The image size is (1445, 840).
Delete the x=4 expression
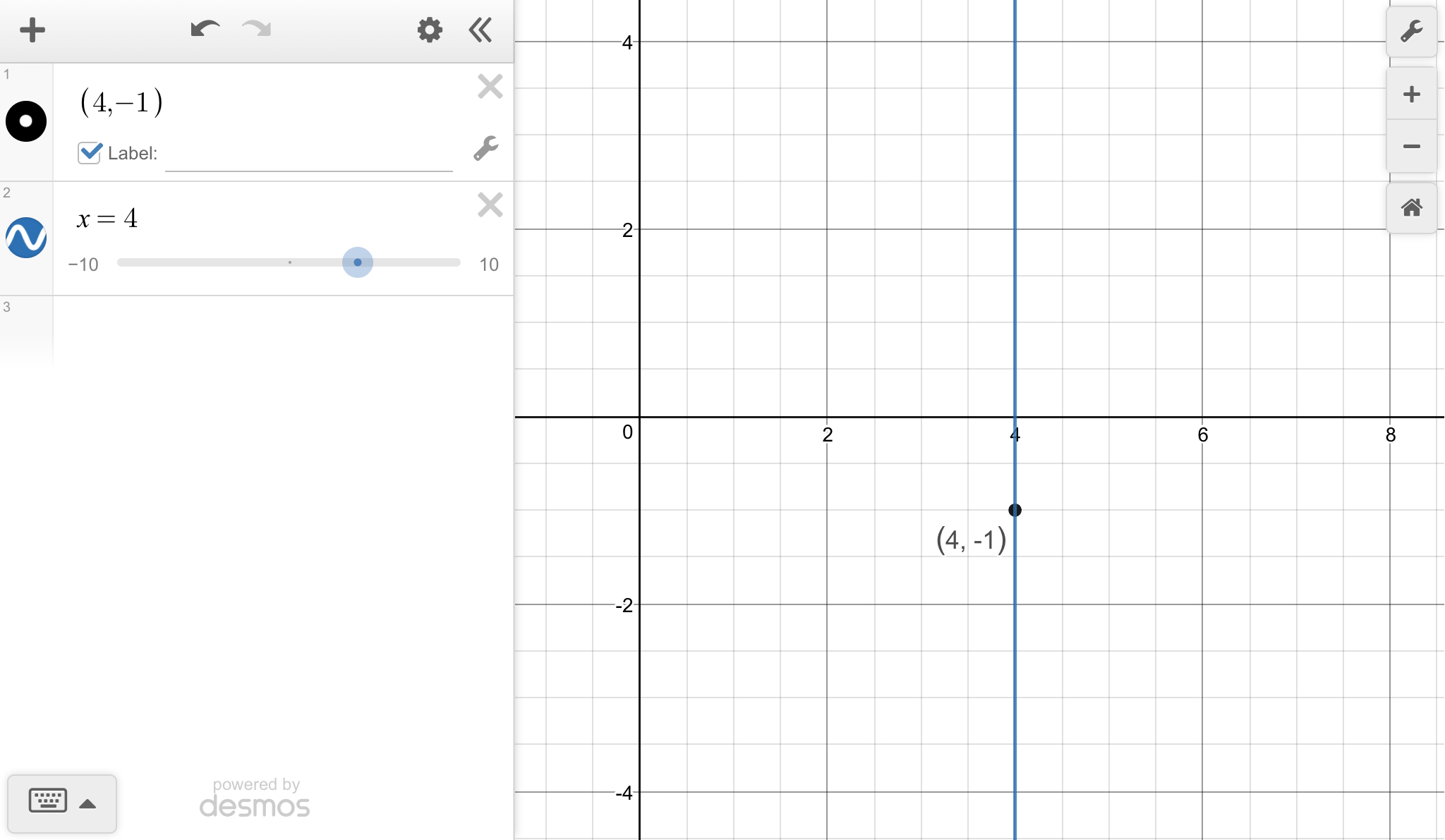point(490,205)
